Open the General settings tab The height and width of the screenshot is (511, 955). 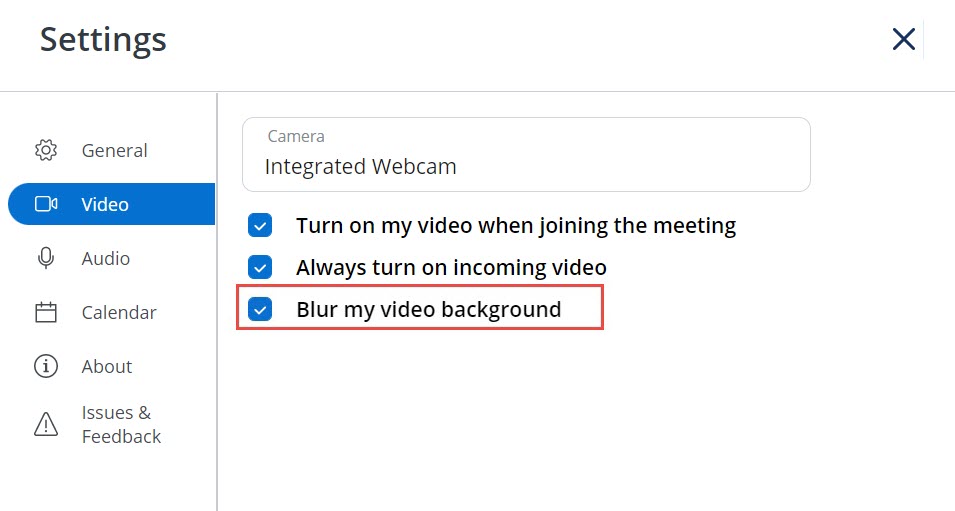pyautogui.click(x=111, y=150)
